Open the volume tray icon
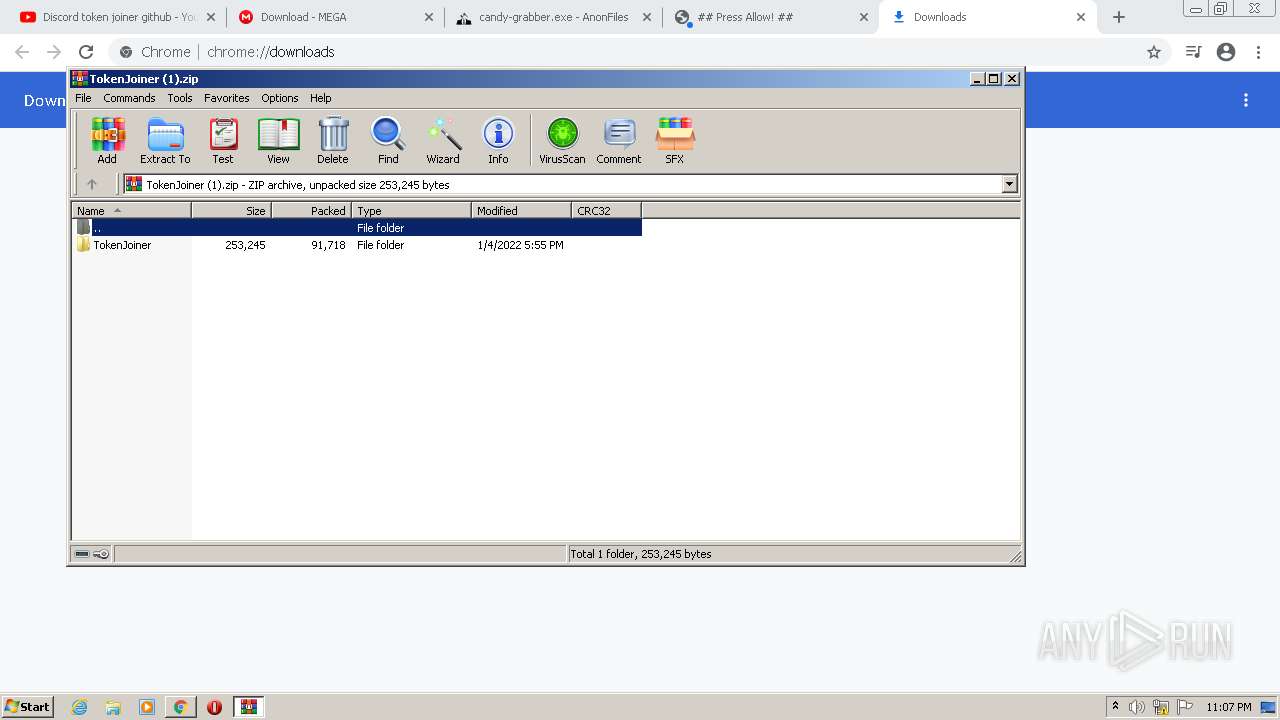This screenshot has width=1280, height=720. point(1136,707)
